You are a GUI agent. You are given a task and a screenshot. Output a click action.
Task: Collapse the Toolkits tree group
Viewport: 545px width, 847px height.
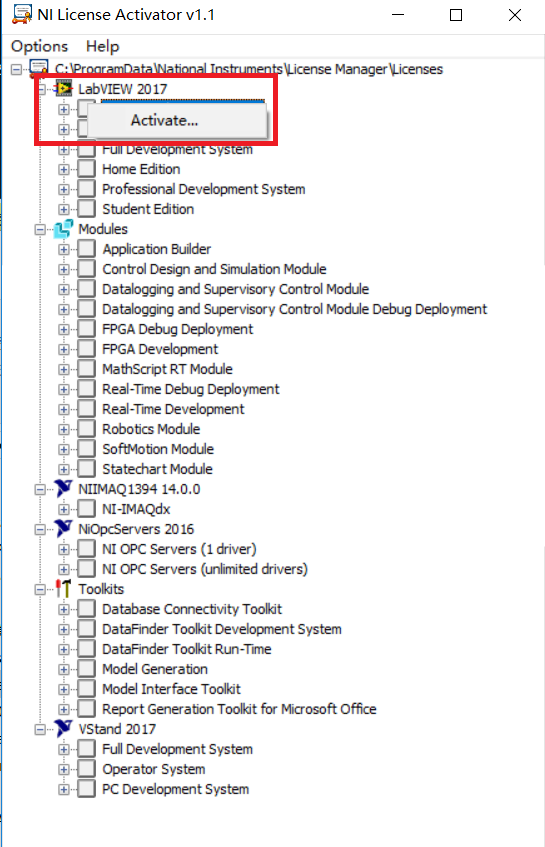point(40,589)
